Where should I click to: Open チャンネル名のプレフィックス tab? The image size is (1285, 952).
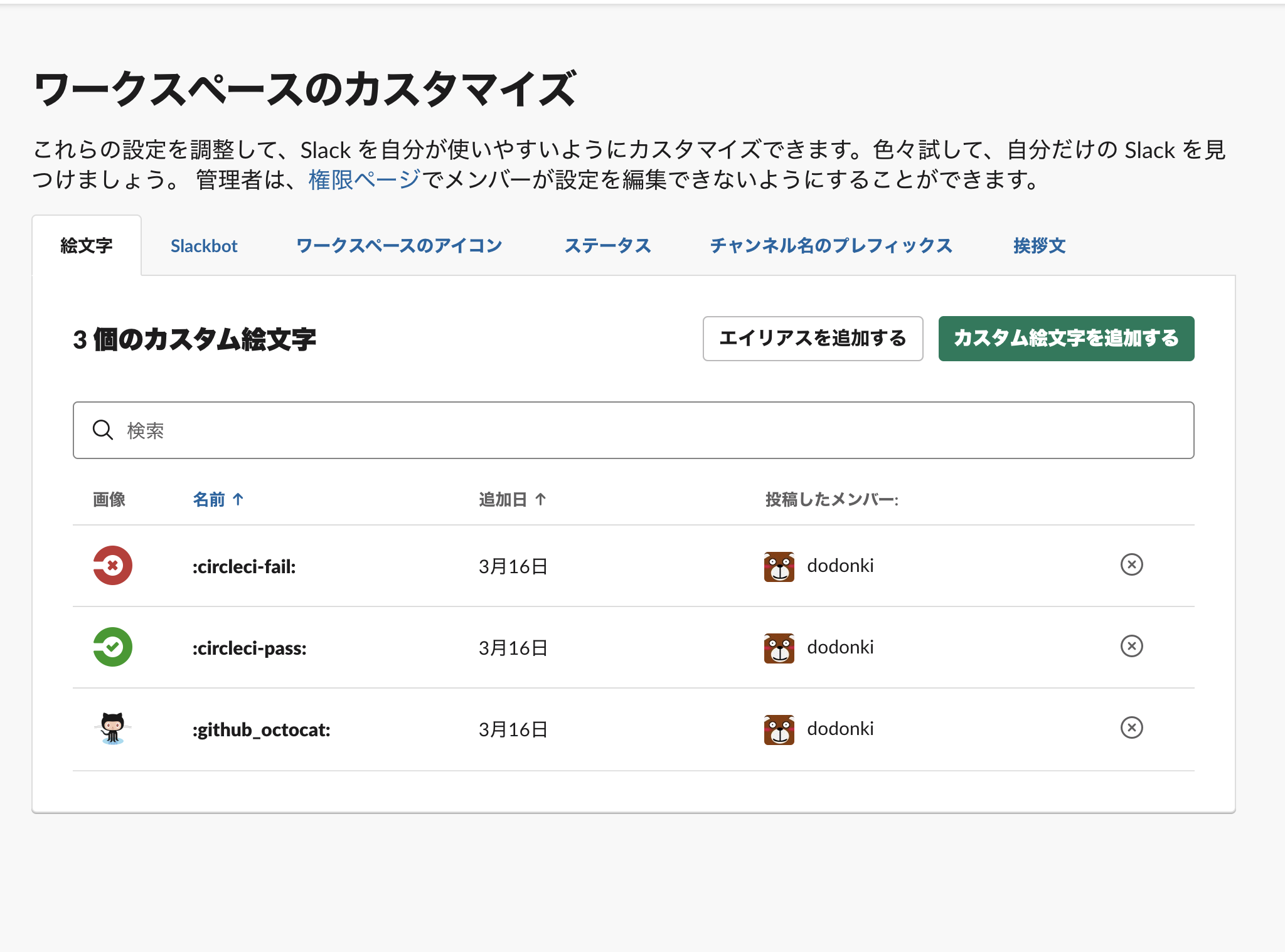pos(831,246)
